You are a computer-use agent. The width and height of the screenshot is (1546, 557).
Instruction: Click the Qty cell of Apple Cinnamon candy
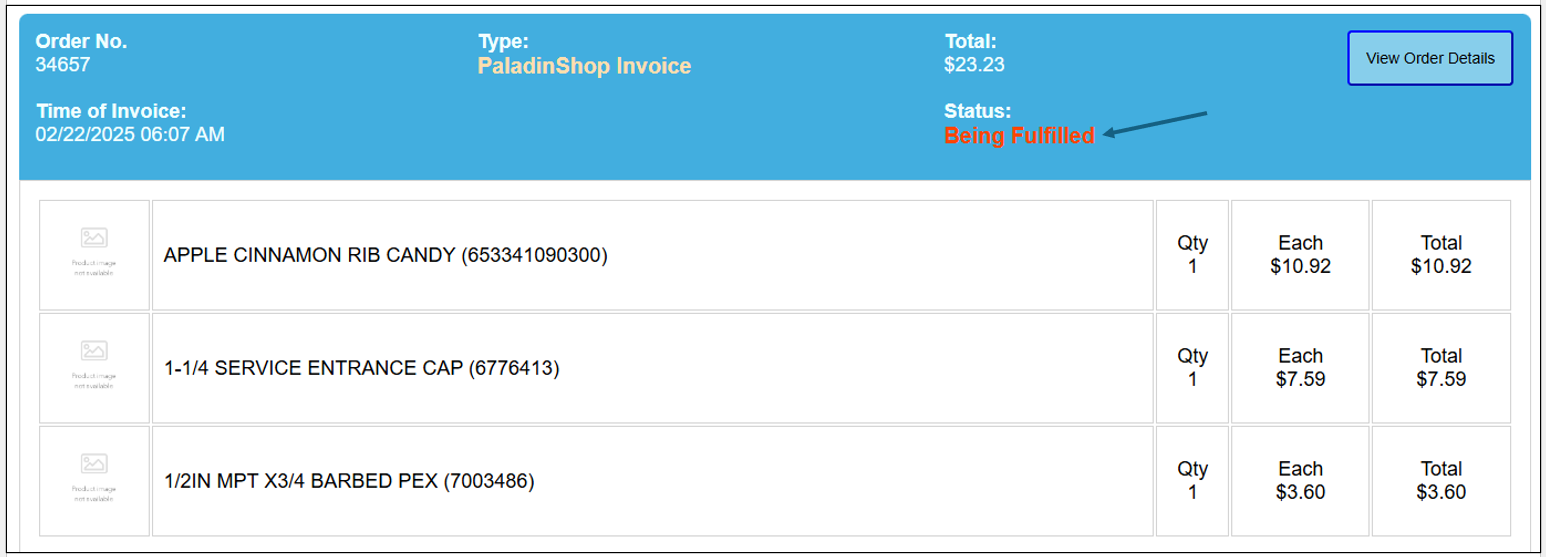pos(1192,255)
